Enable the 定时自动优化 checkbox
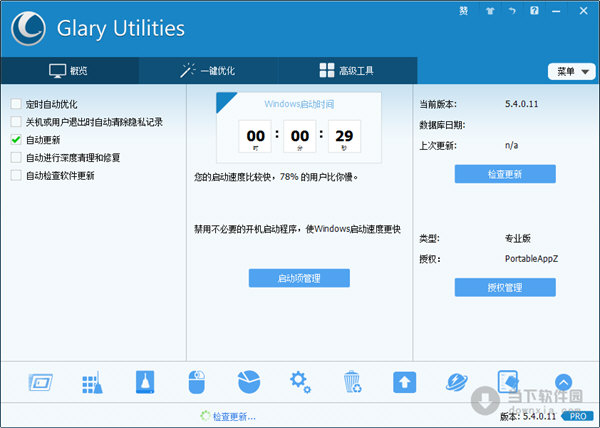This screenshot has height=428, width=600. click(16, 104)
